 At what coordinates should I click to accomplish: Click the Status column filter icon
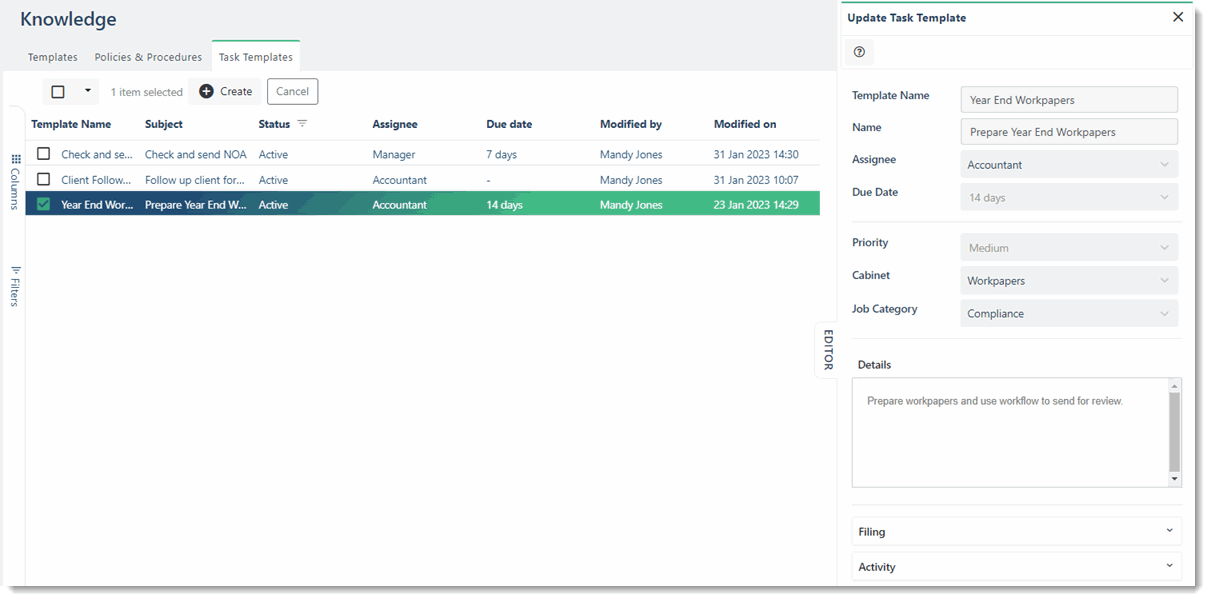(x=302, y=124)
